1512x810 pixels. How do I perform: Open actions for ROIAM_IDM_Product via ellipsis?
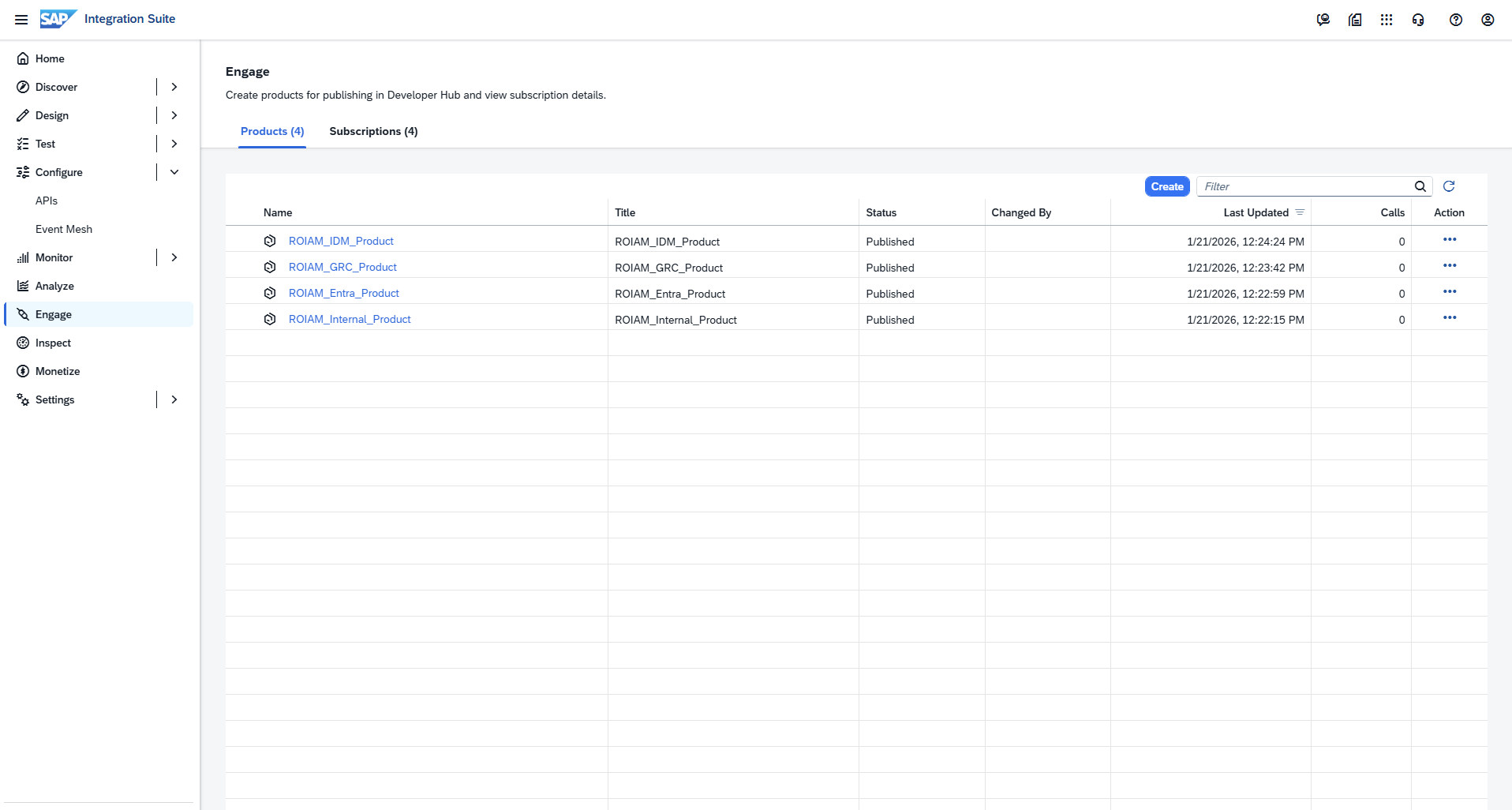pos(1450,239)
